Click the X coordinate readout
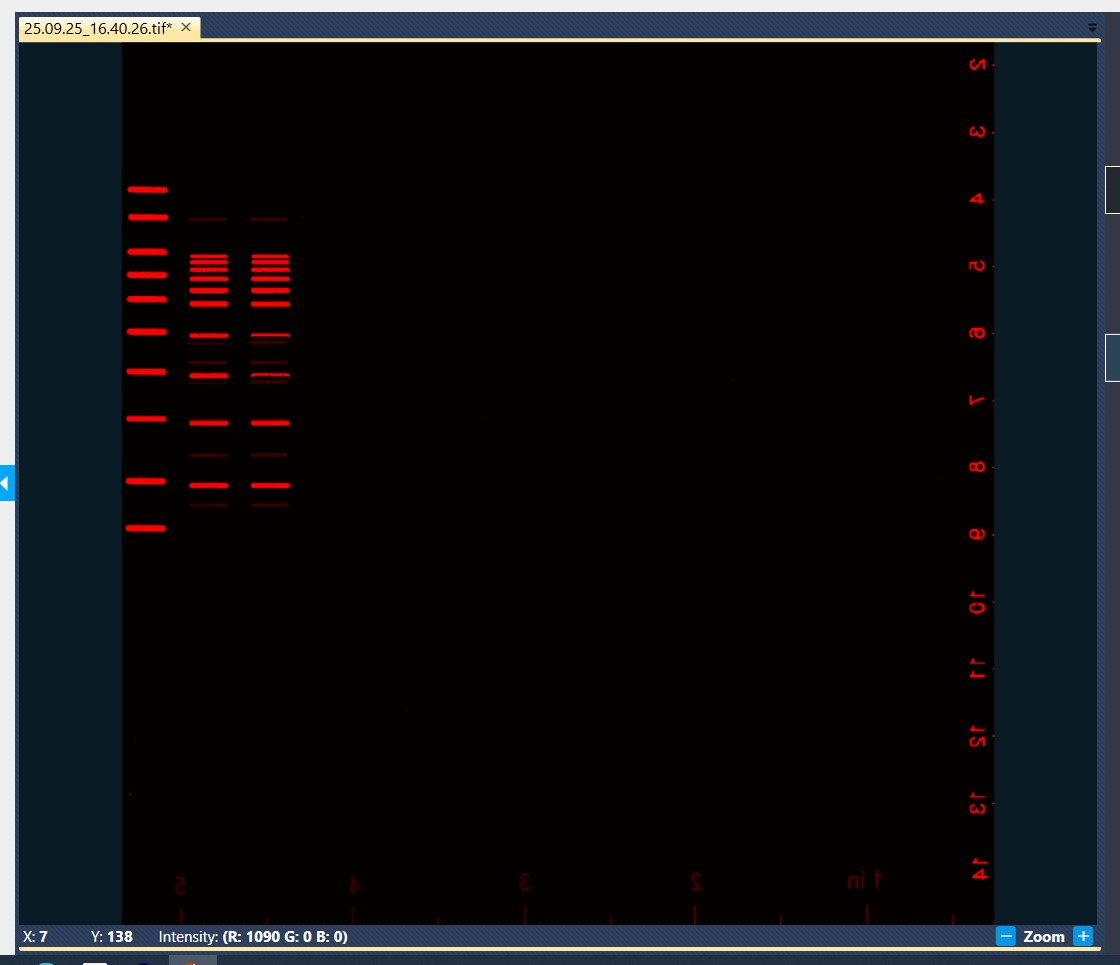 pos(35,937)
